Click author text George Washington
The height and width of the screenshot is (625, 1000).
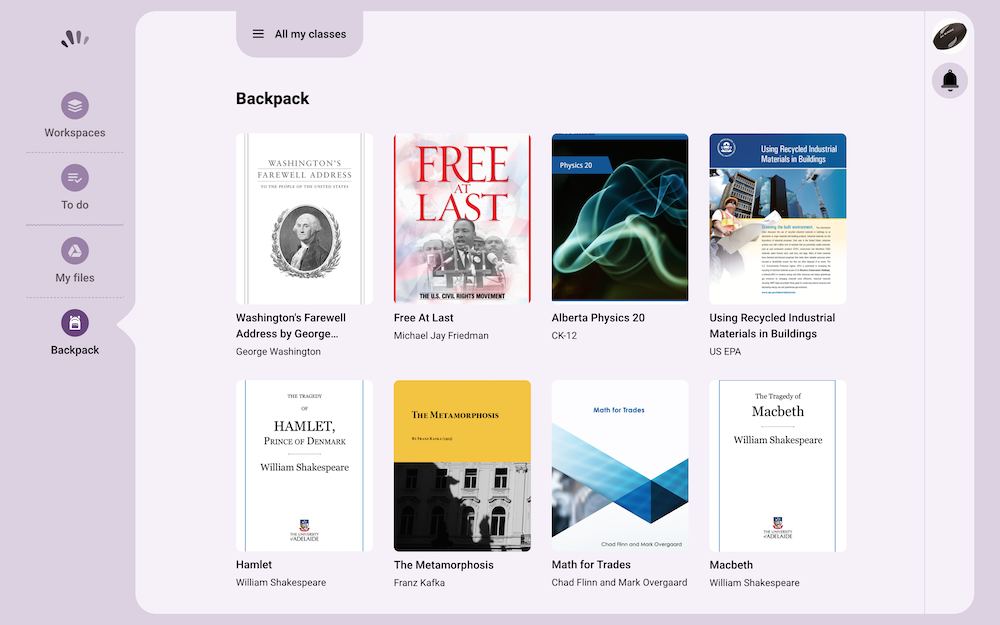pos(278,351)
